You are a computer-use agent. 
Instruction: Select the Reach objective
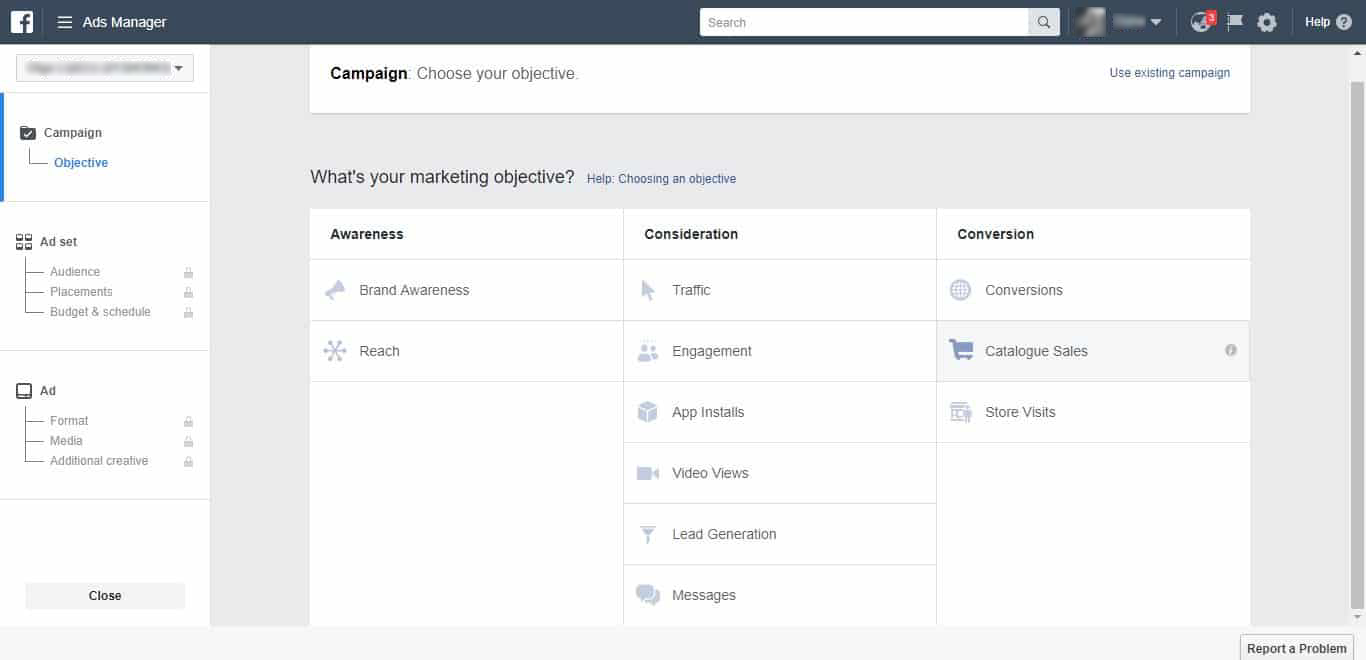point(466,351)
